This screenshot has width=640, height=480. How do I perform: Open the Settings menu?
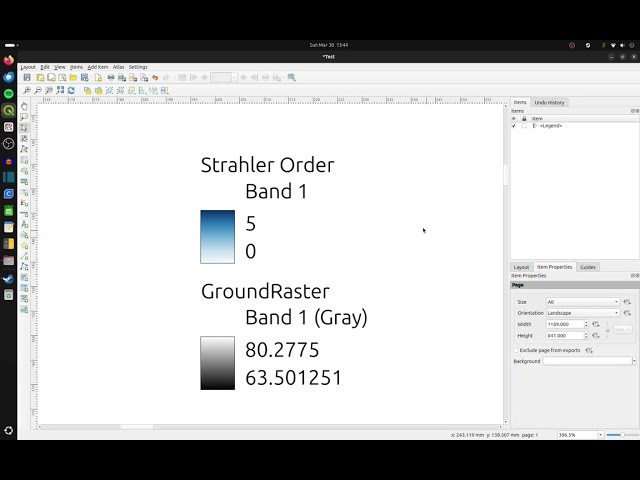tap(138, 67)
